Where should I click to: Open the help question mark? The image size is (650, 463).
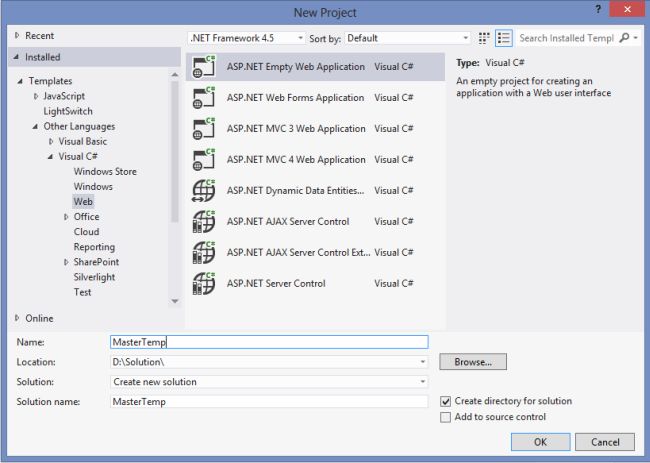(598, 9)
